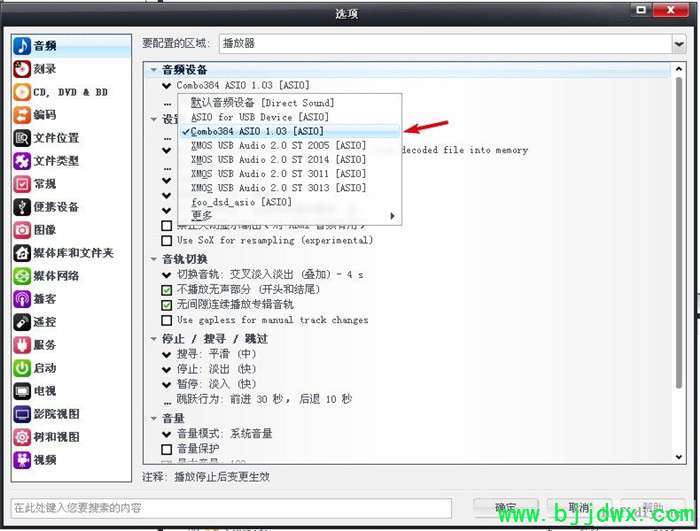Open the 播客 podcast icon

22,299
